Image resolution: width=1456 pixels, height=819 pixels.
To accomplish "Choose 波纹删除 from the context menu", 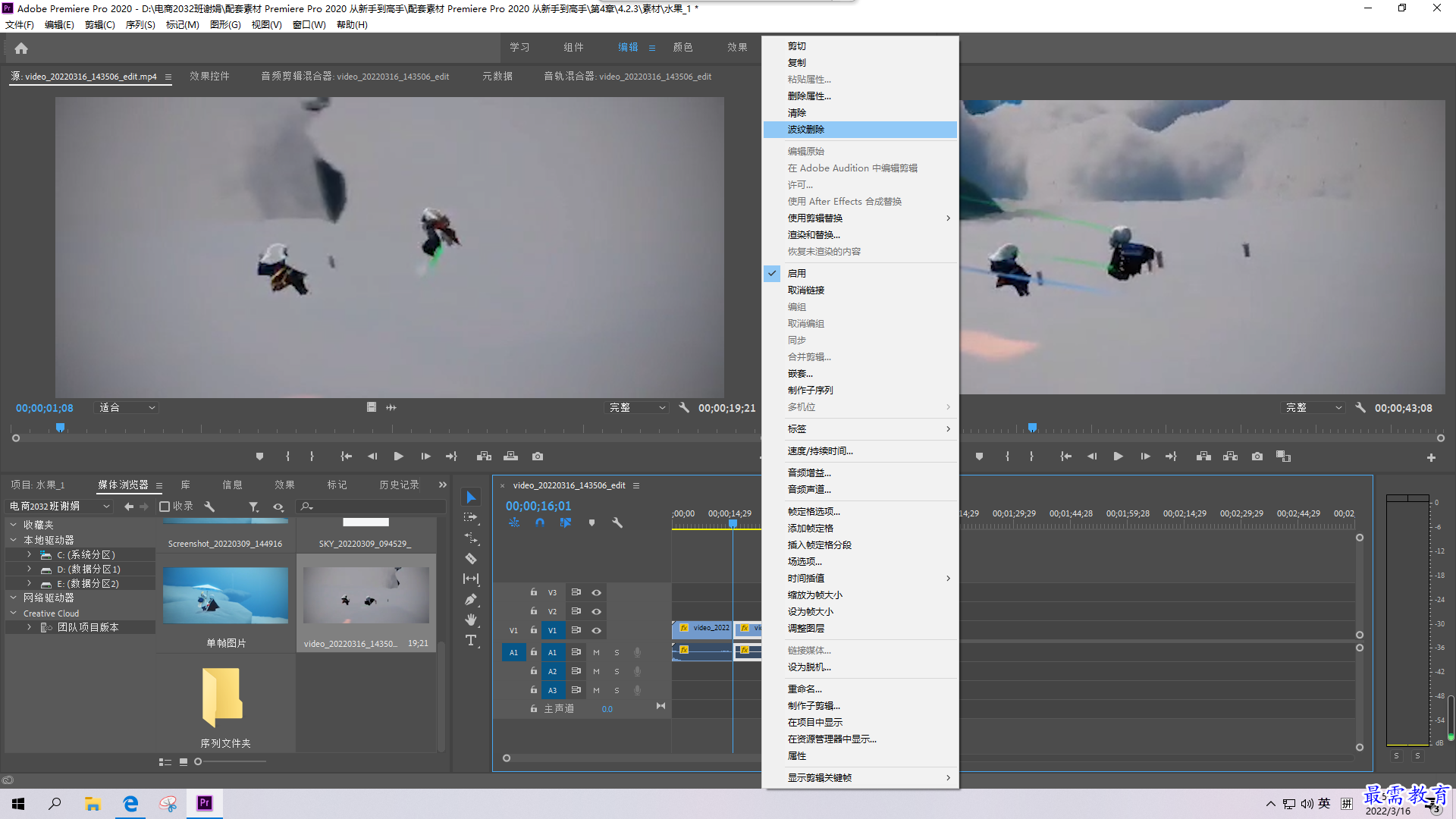I will coord(860,130).
